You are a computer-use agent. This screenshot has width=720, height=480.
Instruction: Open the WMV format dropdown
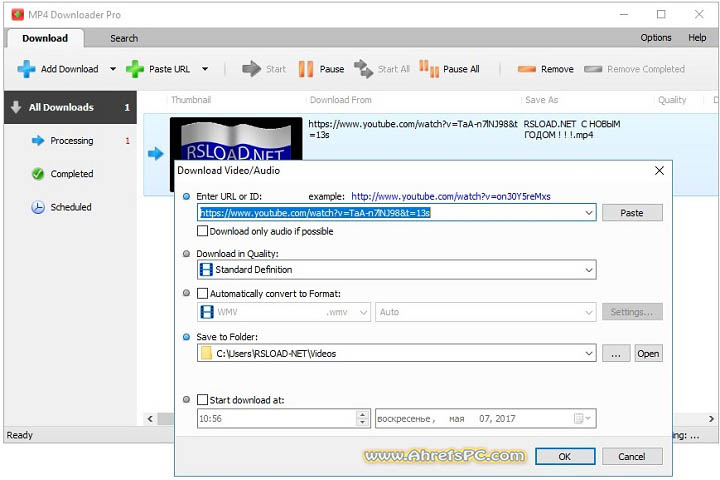pyautogui.click(x=363, y=312)
